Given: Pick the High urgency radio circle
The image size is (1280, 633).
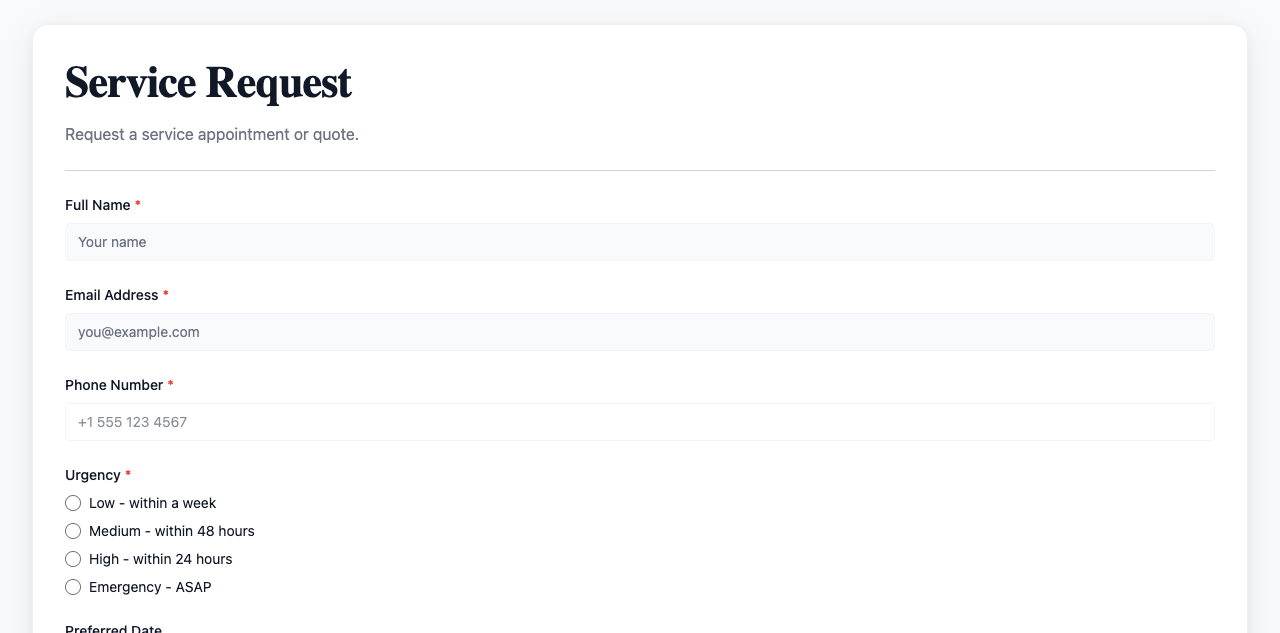Looking at the screenshot, I should tap(73, 559).
